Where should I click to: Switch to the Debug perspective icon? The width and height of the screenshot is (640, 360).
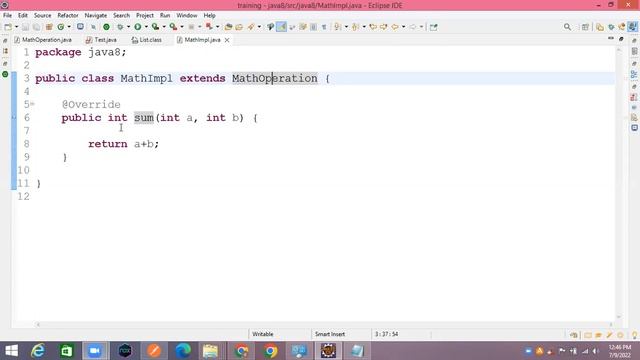(611, 27)
